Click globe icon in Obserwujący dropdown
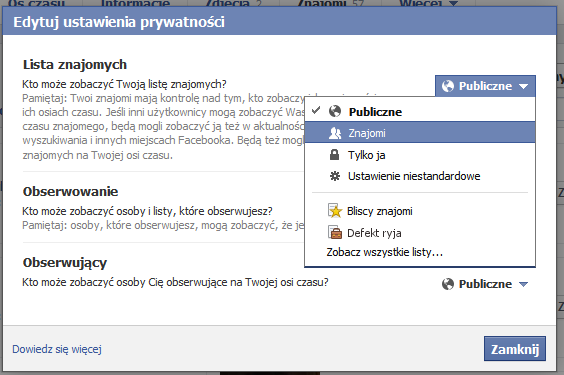 click(448, 284)
